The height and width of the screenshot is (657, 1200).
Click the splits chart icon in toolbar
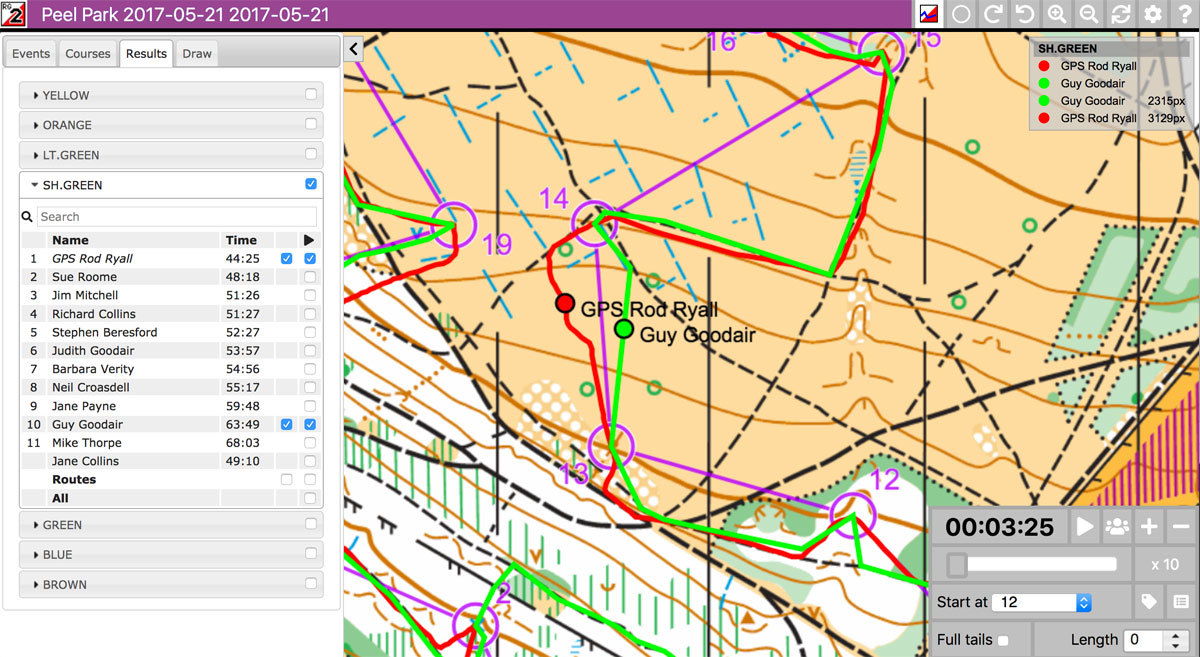[929, 14]
